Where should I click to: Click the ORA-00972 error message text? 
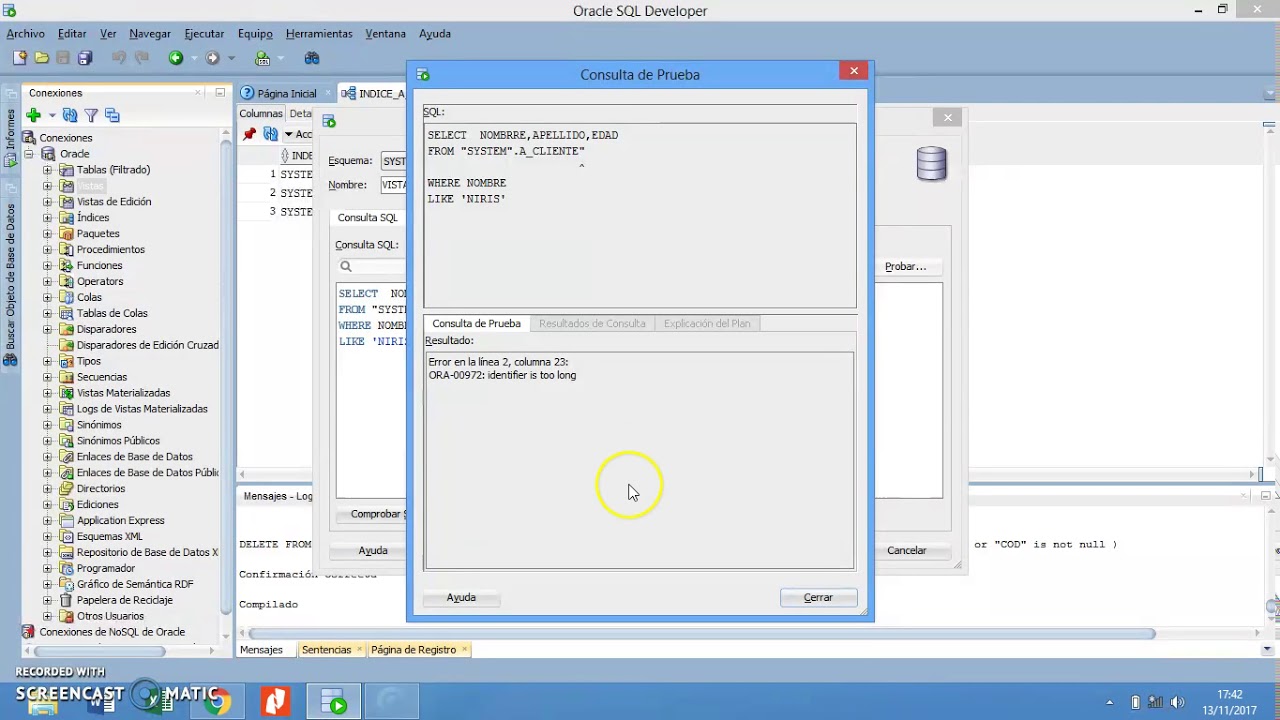pyautogui.click(x=502, y=375)
